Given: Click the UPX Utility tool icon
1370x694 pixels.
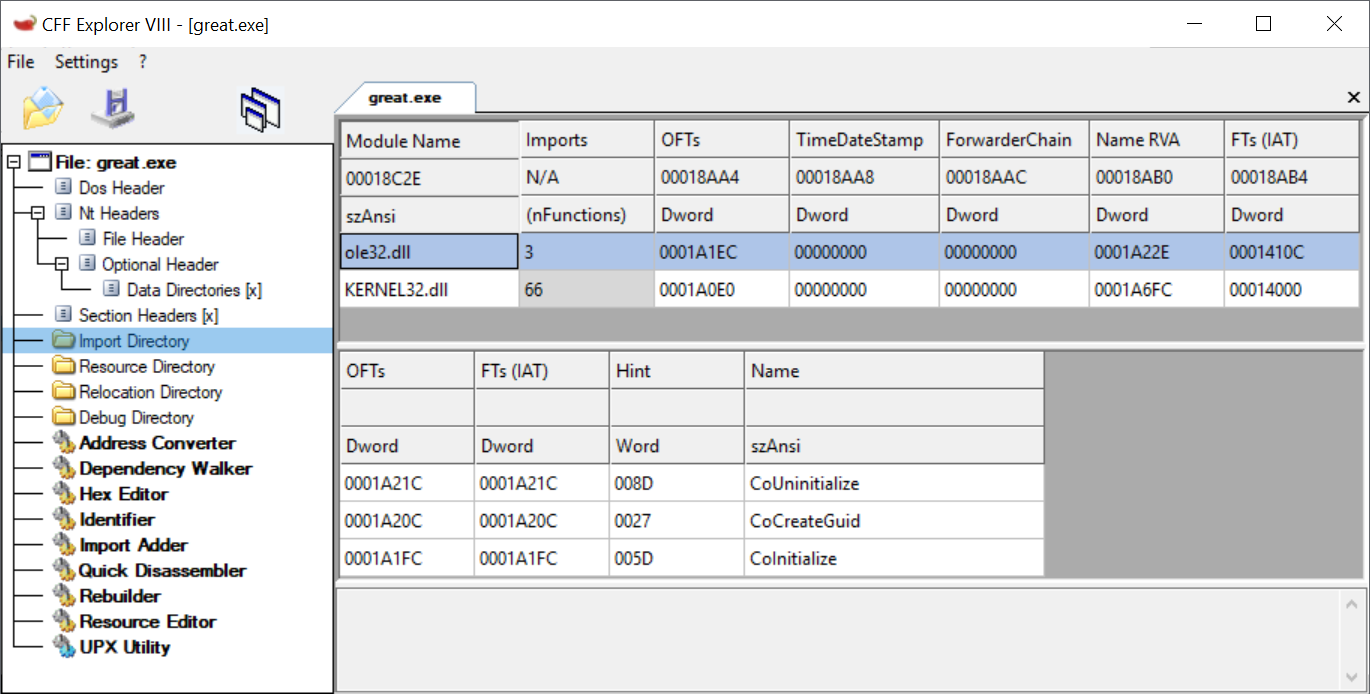Looking at the screenshot, I should (64, 647).
